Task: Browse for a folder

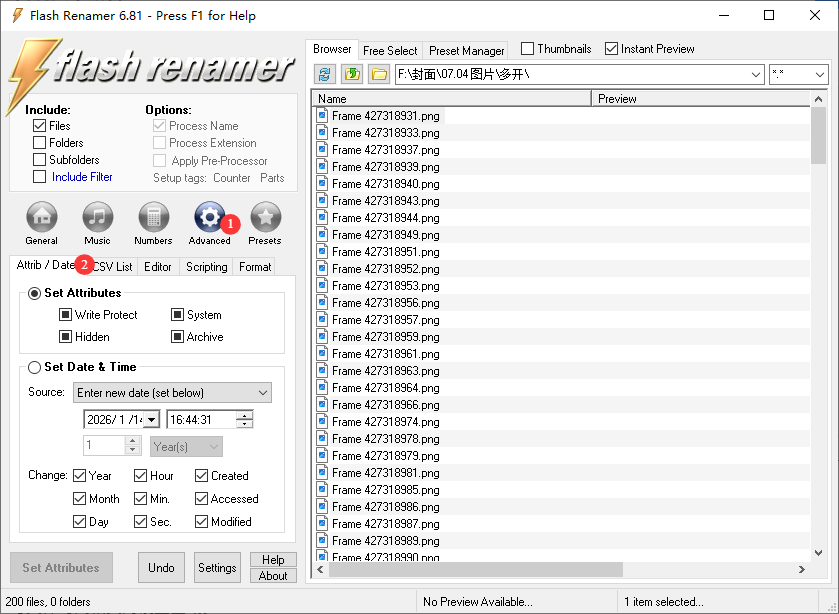Action: (379, 74)
